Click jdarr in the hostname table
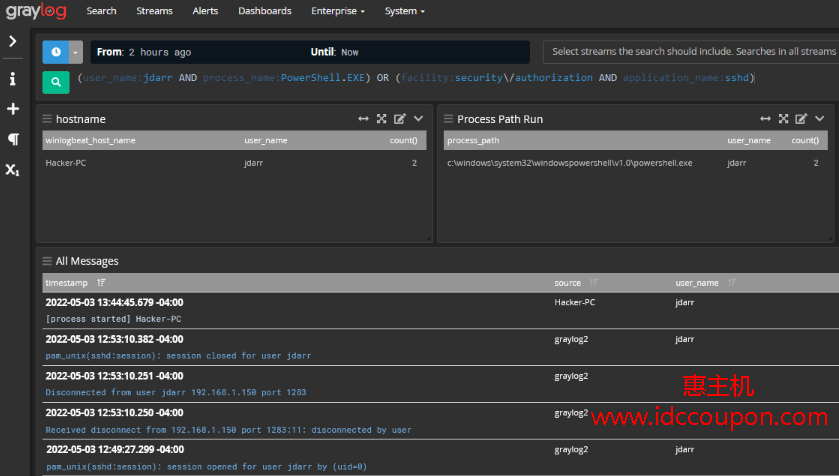 254,163
